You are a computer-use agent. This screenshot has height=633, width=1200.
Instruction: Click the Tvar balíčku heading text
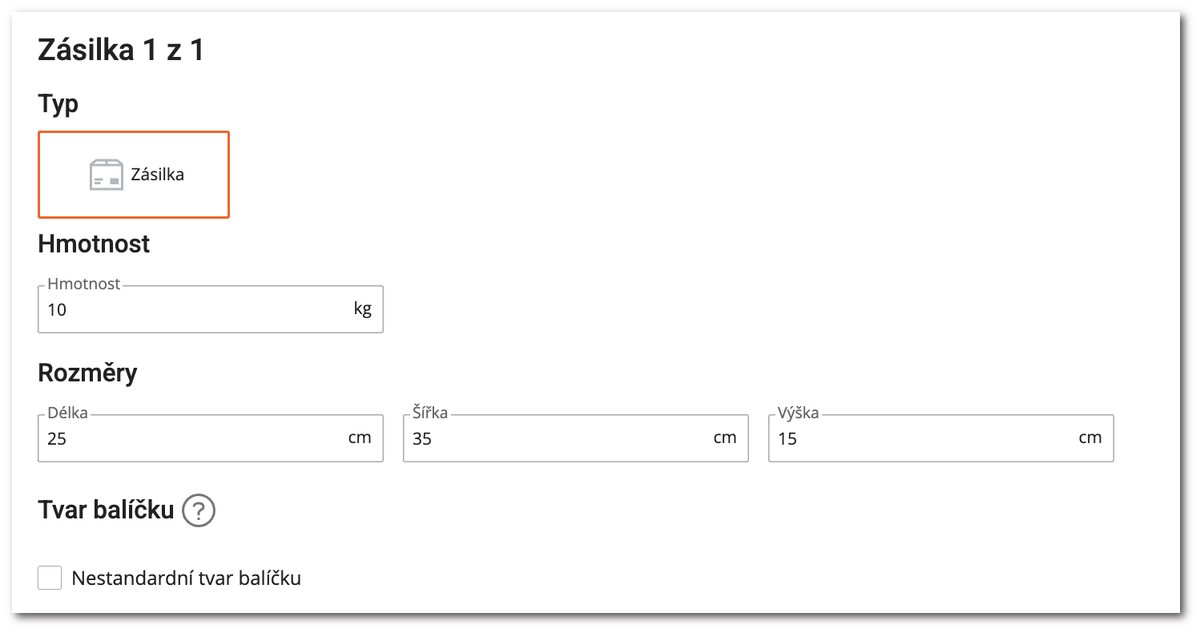coord(106,511)
